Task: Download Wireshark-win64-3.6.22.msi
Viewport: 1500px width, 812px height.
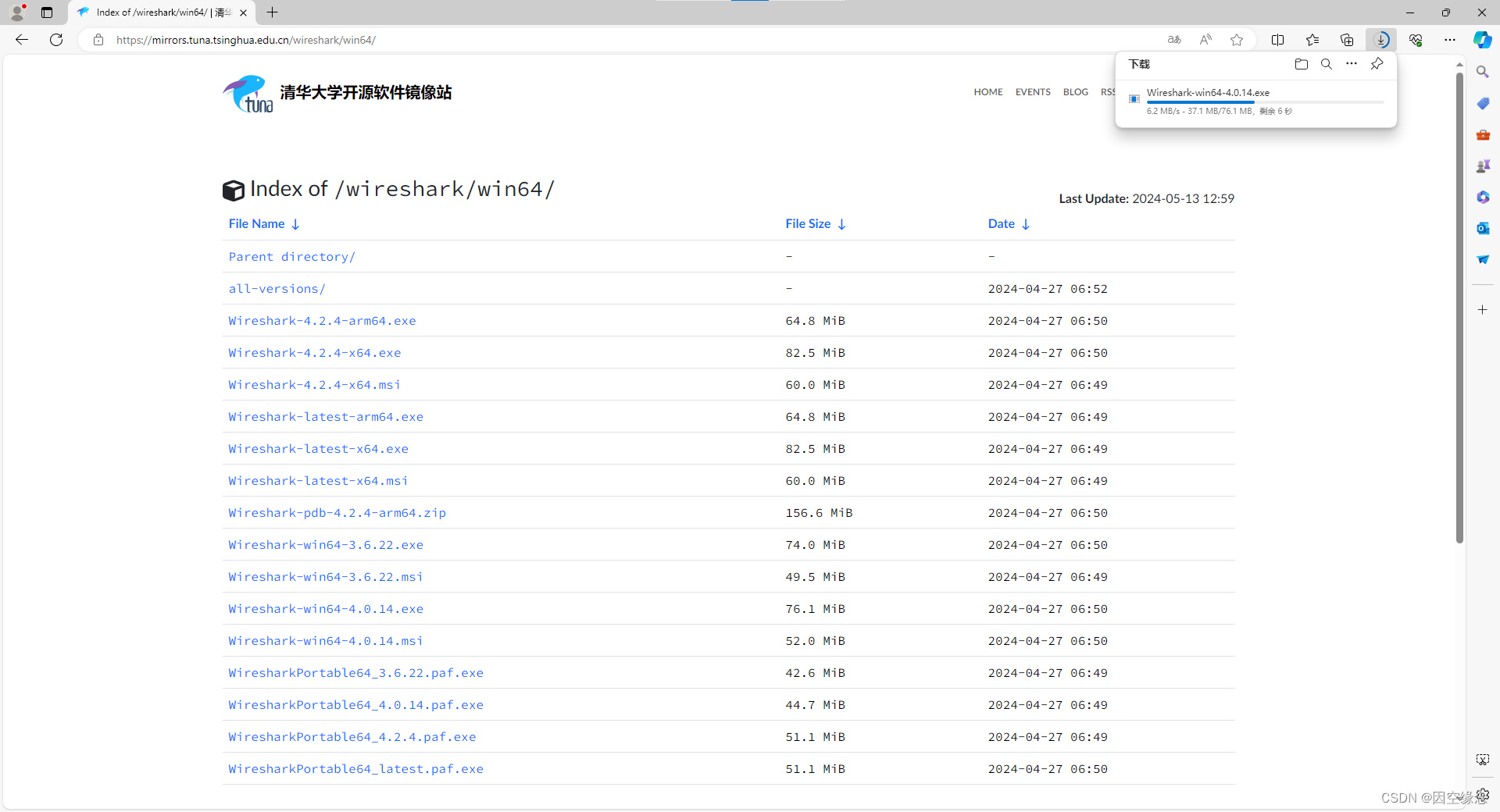Action: pyautogui.click(x=326, y=577)
